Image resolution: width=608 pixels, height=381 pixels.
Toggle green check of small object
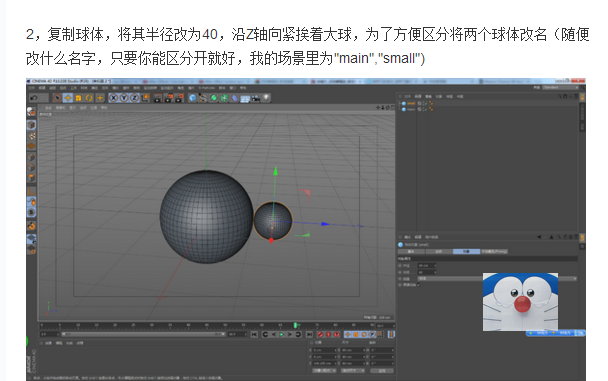pyautogui.click(x=425, y=104)
